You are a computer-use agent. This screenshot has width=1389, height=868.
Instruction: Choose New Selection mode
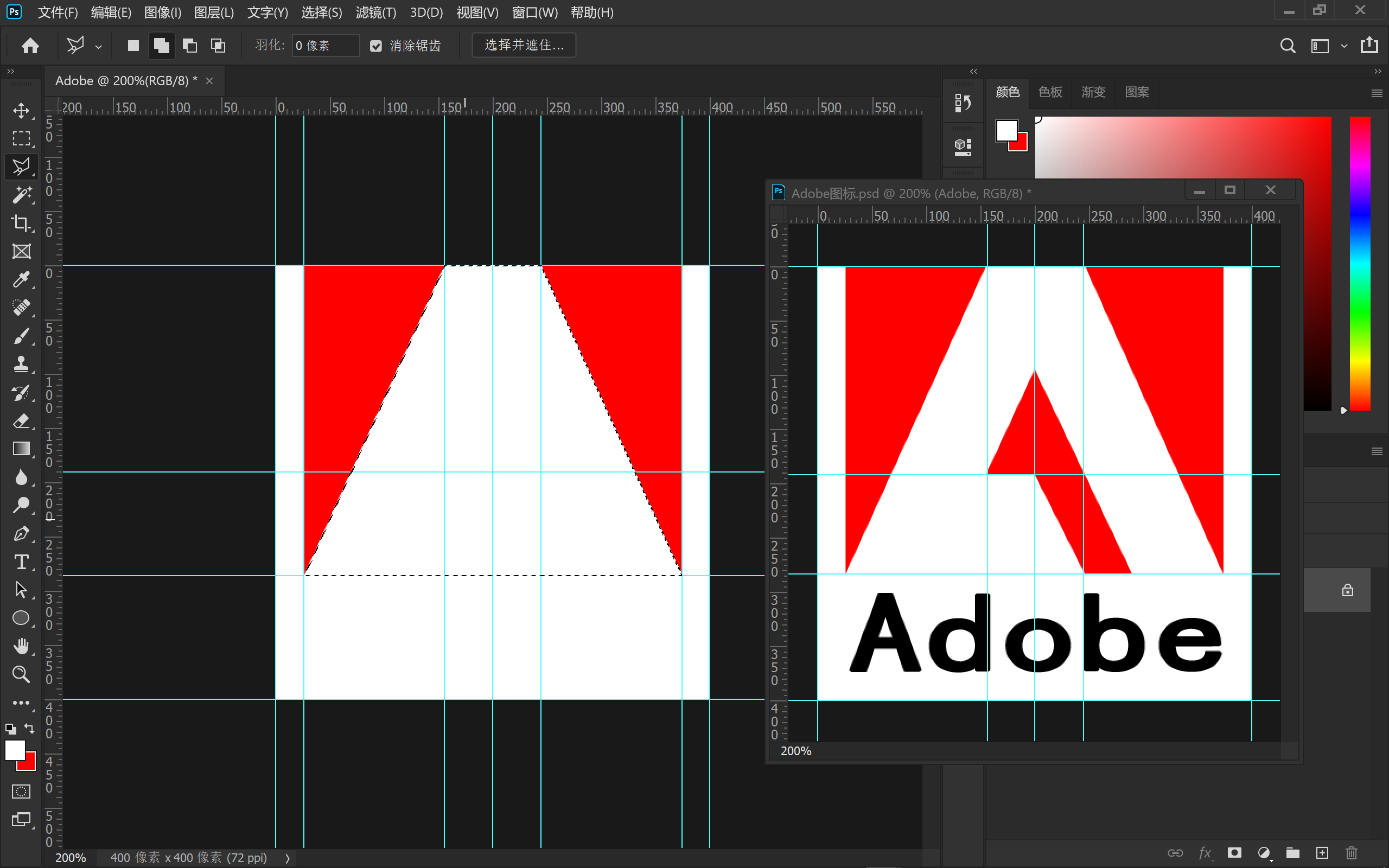click(x=133, y=46)
